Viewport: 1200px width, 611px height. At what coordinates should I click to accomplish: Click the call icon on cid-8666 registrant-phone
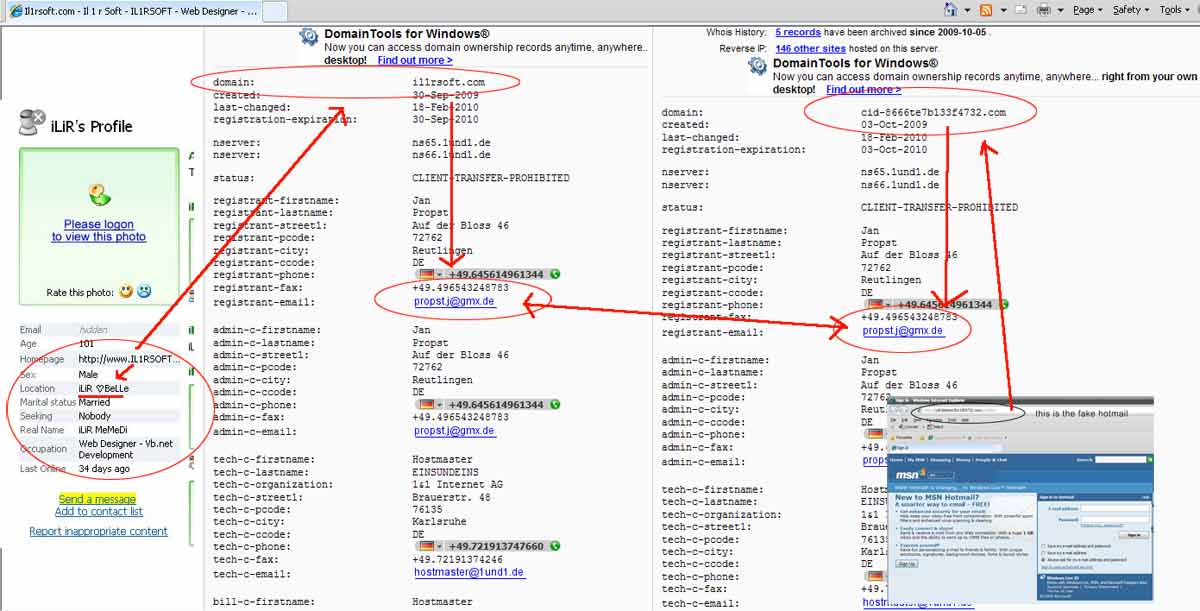(1002, 305)
